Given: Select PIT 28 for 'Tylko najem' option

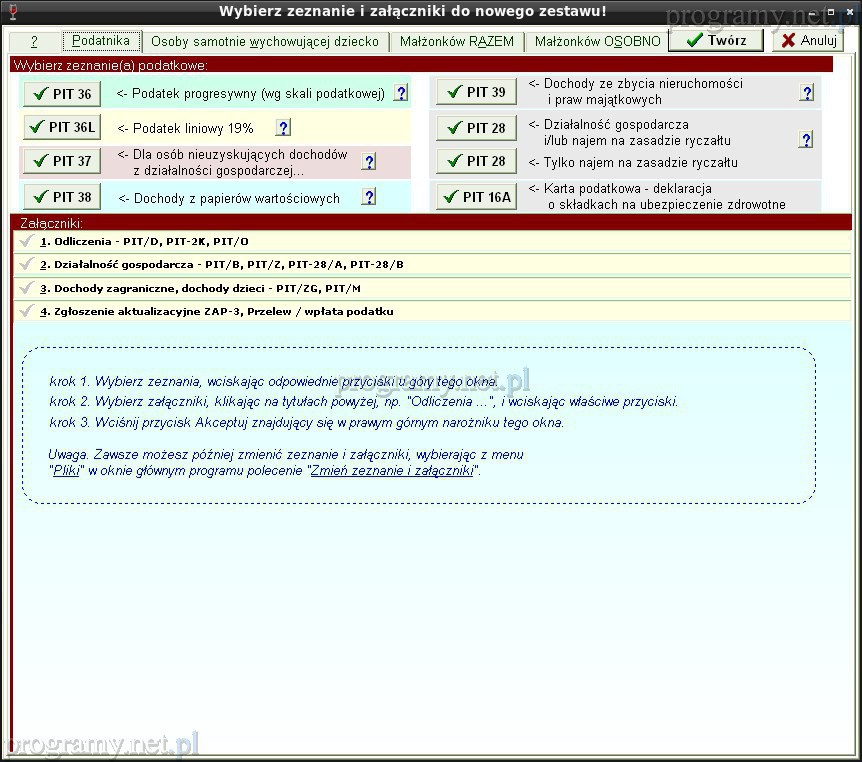Looking at the screenshot, I should pyautogui.click(x=476, y=161).
